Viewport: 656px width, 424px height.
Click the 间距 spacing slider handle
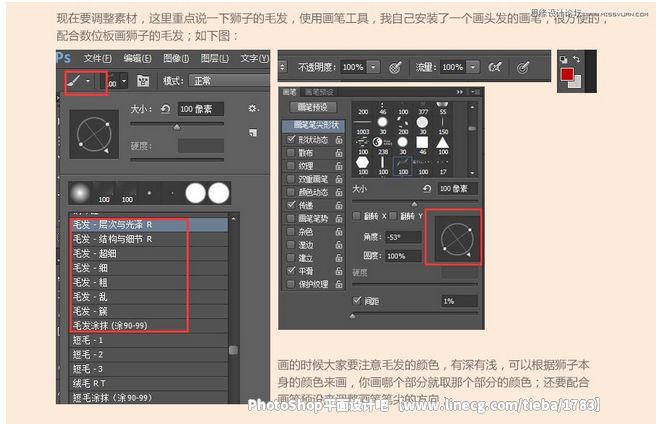pyautogui.click(x=352, y=316)
